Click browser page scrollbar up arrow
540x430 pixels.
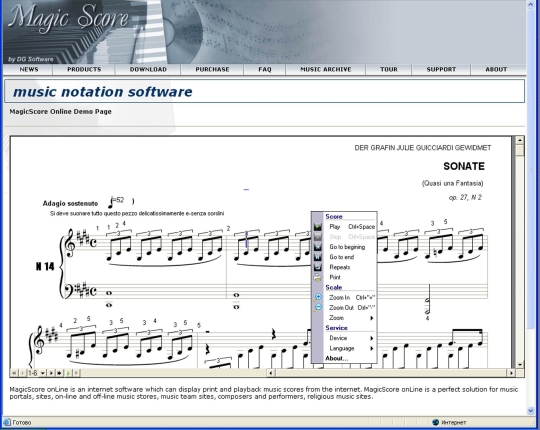(x=531, y=4)
